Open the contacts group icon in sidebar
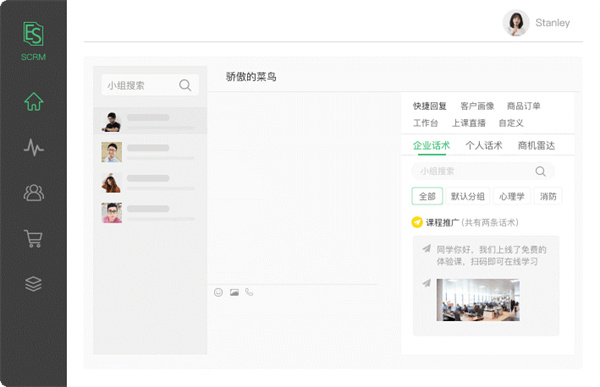This screenshot has height=387, width=600. 34,193
